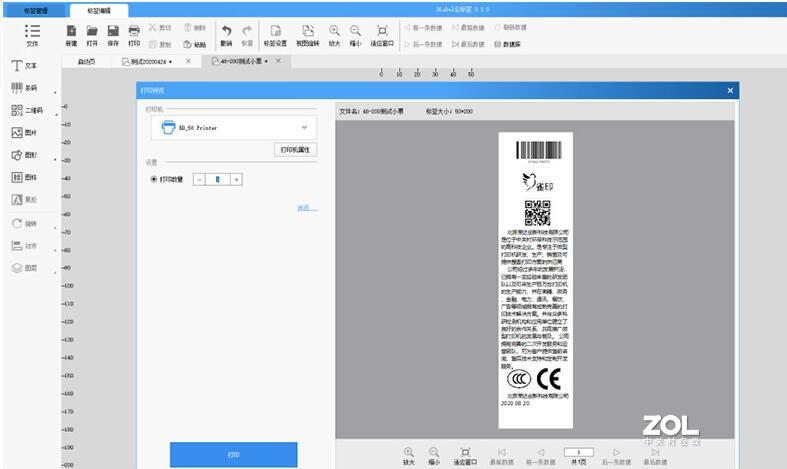Viewport: 787px width, 469px height.
Task: Click the page number field in the preview
Action: pos(578,452)
